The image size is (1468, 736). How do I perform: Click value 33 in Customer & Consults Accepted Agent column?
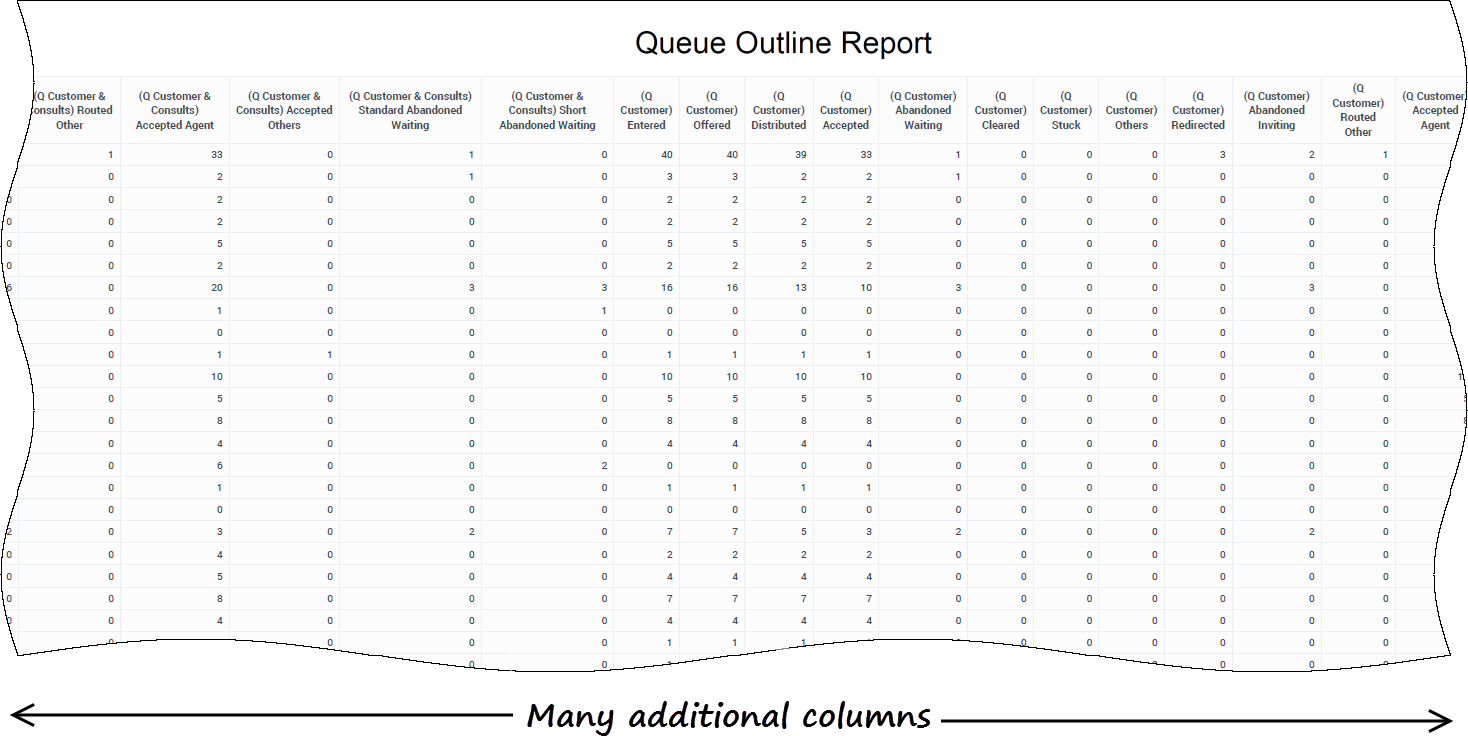tap(216, 155)
